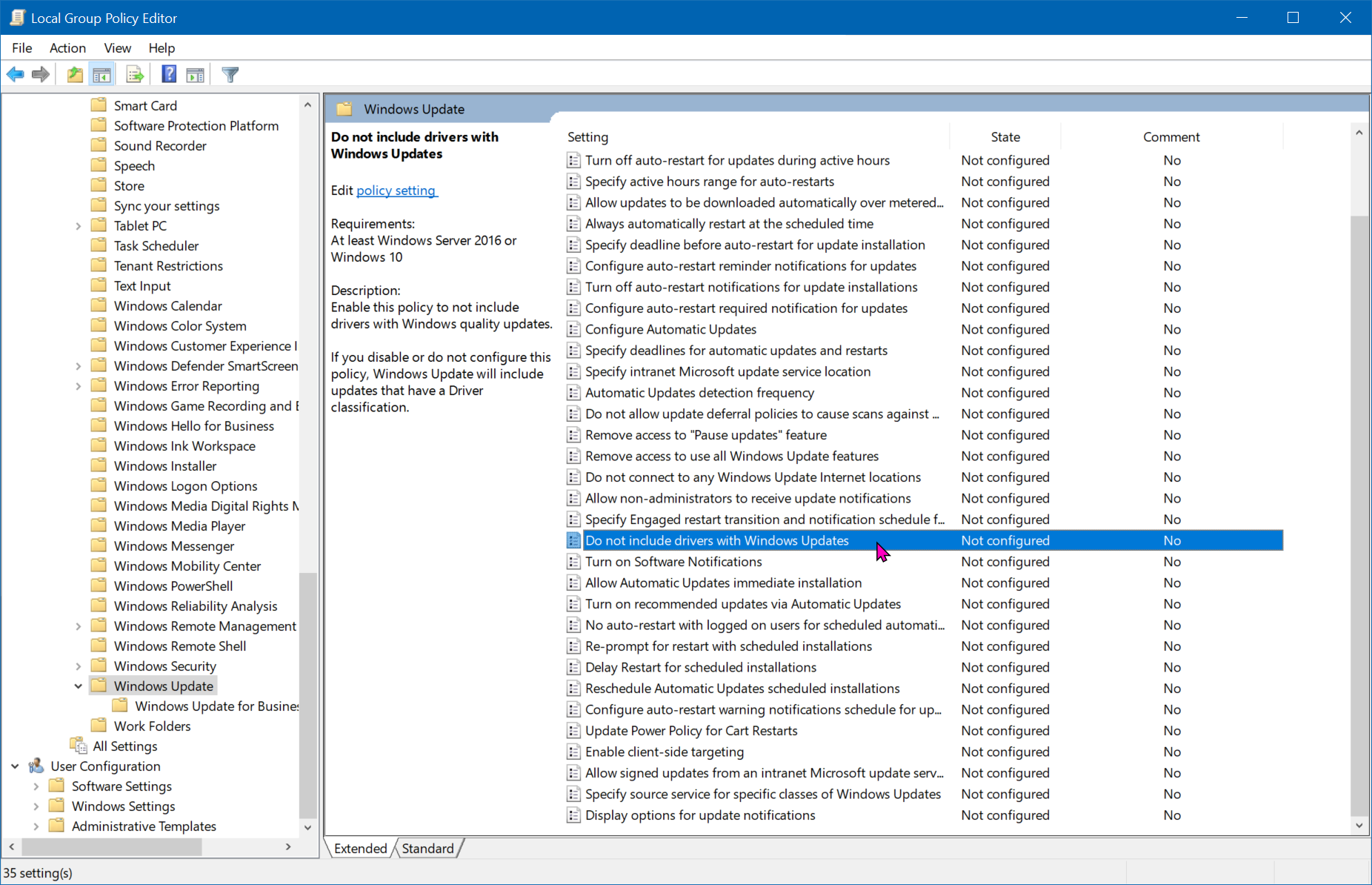This screenshot has height=885, width=1372.
Task: Sort by the State column header
Action: point(1005,136)
